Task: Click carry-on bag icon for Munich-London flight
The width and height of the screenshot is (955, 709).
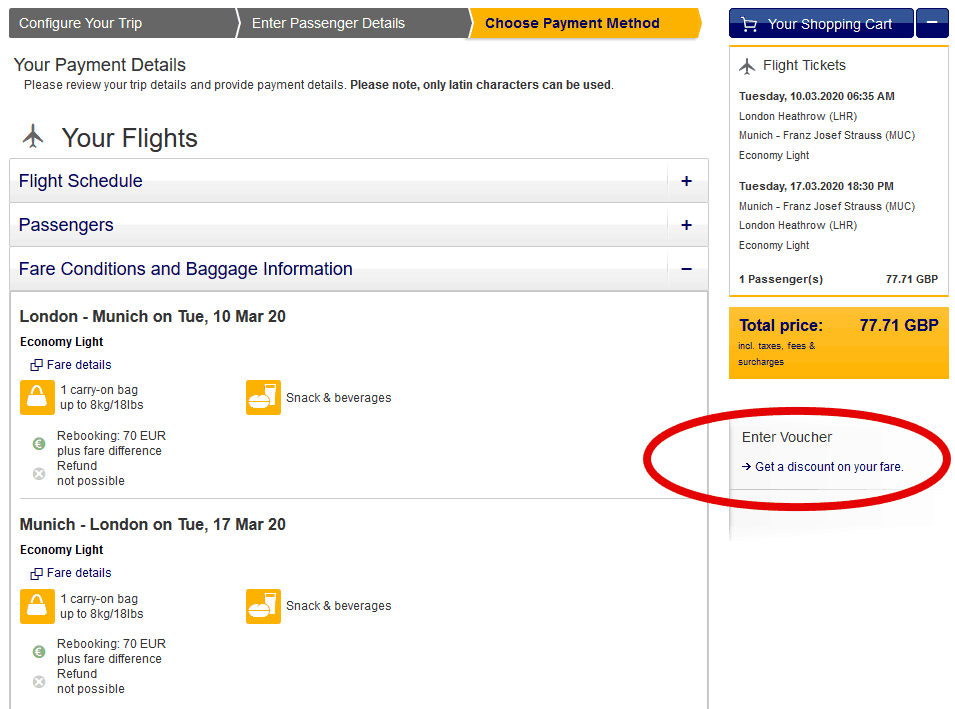Action: (x=37, y=606)
